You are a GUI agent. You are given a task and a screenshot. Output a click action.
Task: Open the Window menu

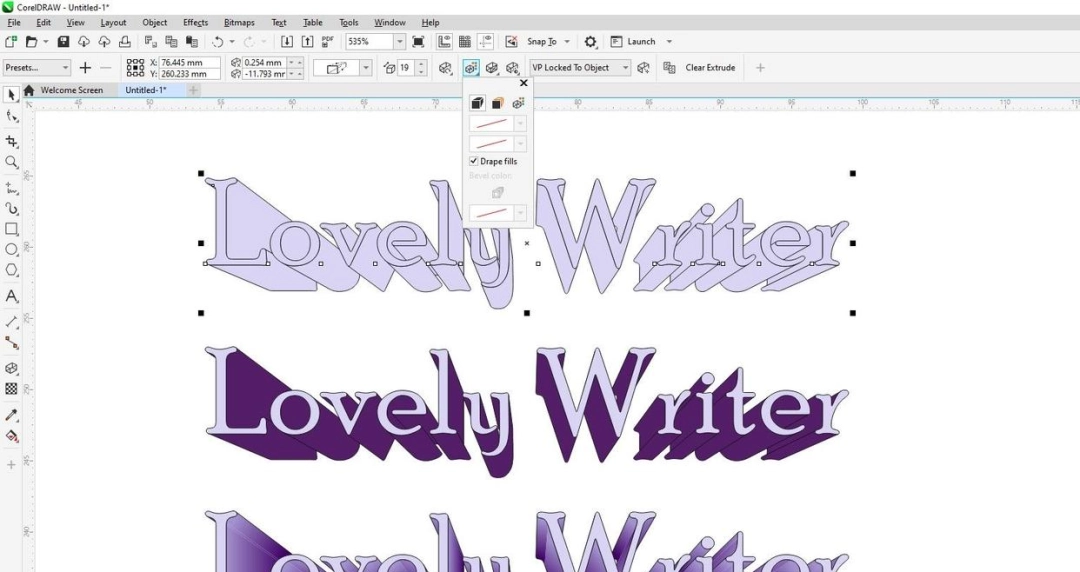click(389, 23)
